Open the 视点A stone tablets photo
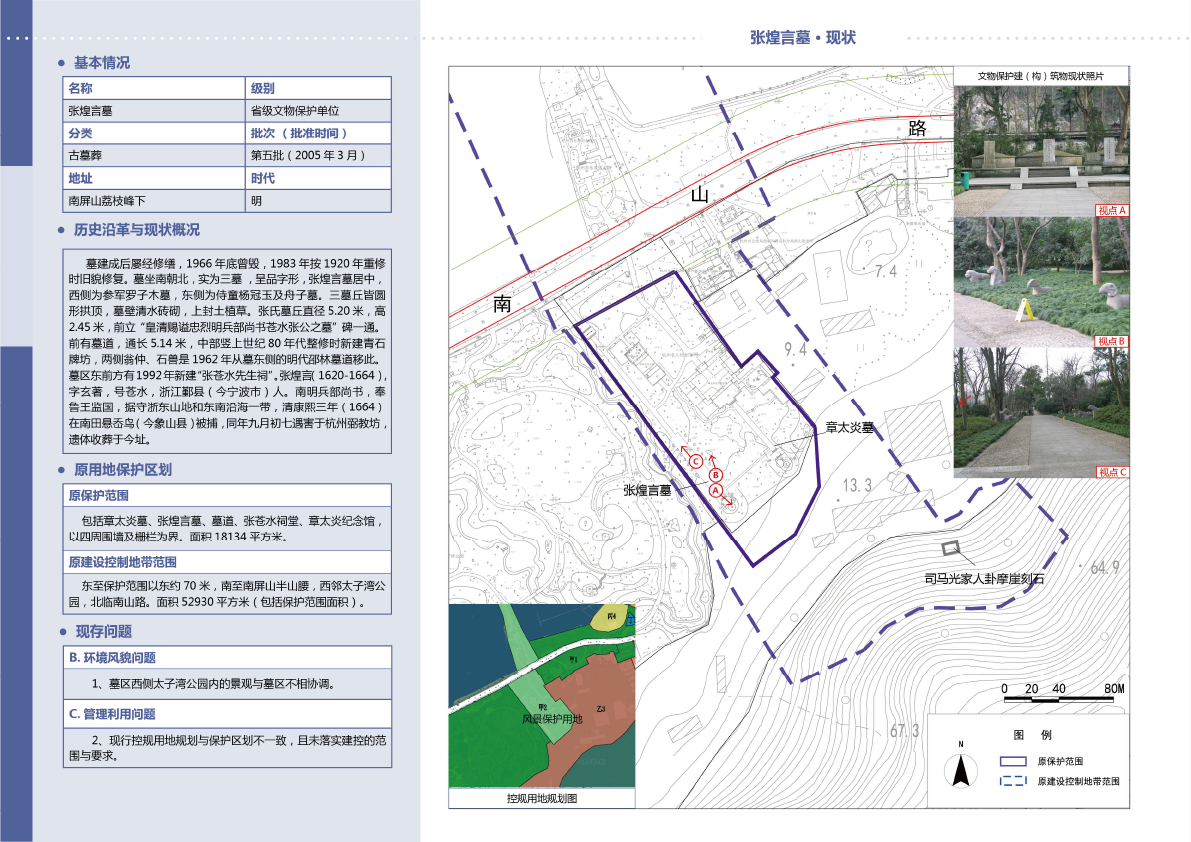This screenshot has height=842, width=1191. coord(1041,151)
